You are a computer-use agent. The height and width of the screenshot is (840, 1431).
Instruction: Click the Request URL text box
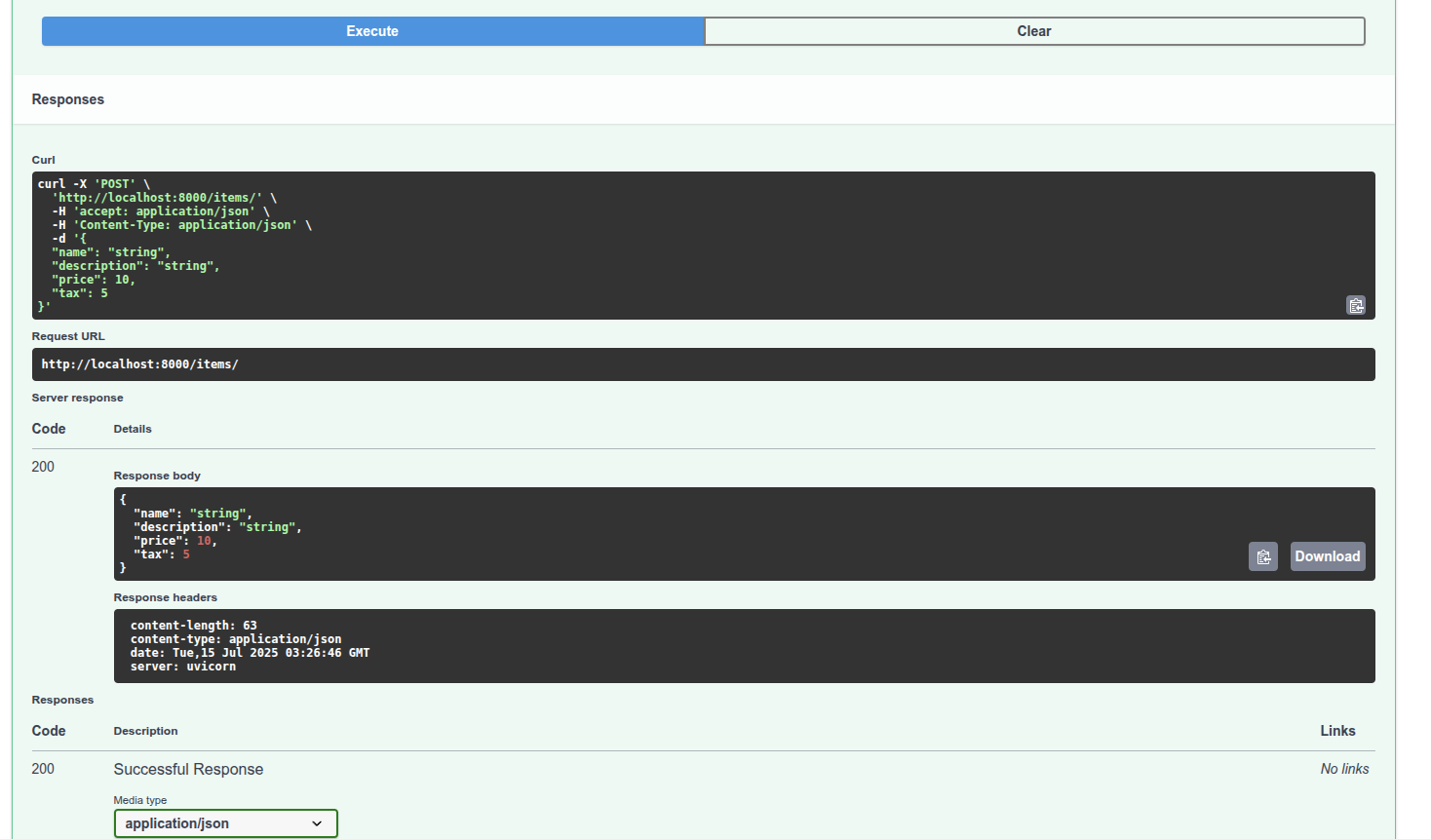tap(702, 364)
